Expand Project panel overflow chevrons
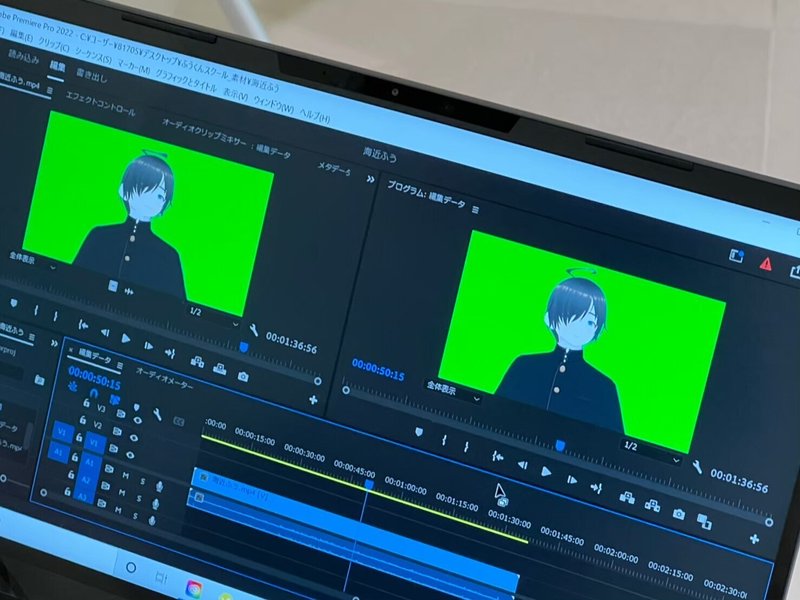This screenshot has height=600, width=800. coord(54,343)
